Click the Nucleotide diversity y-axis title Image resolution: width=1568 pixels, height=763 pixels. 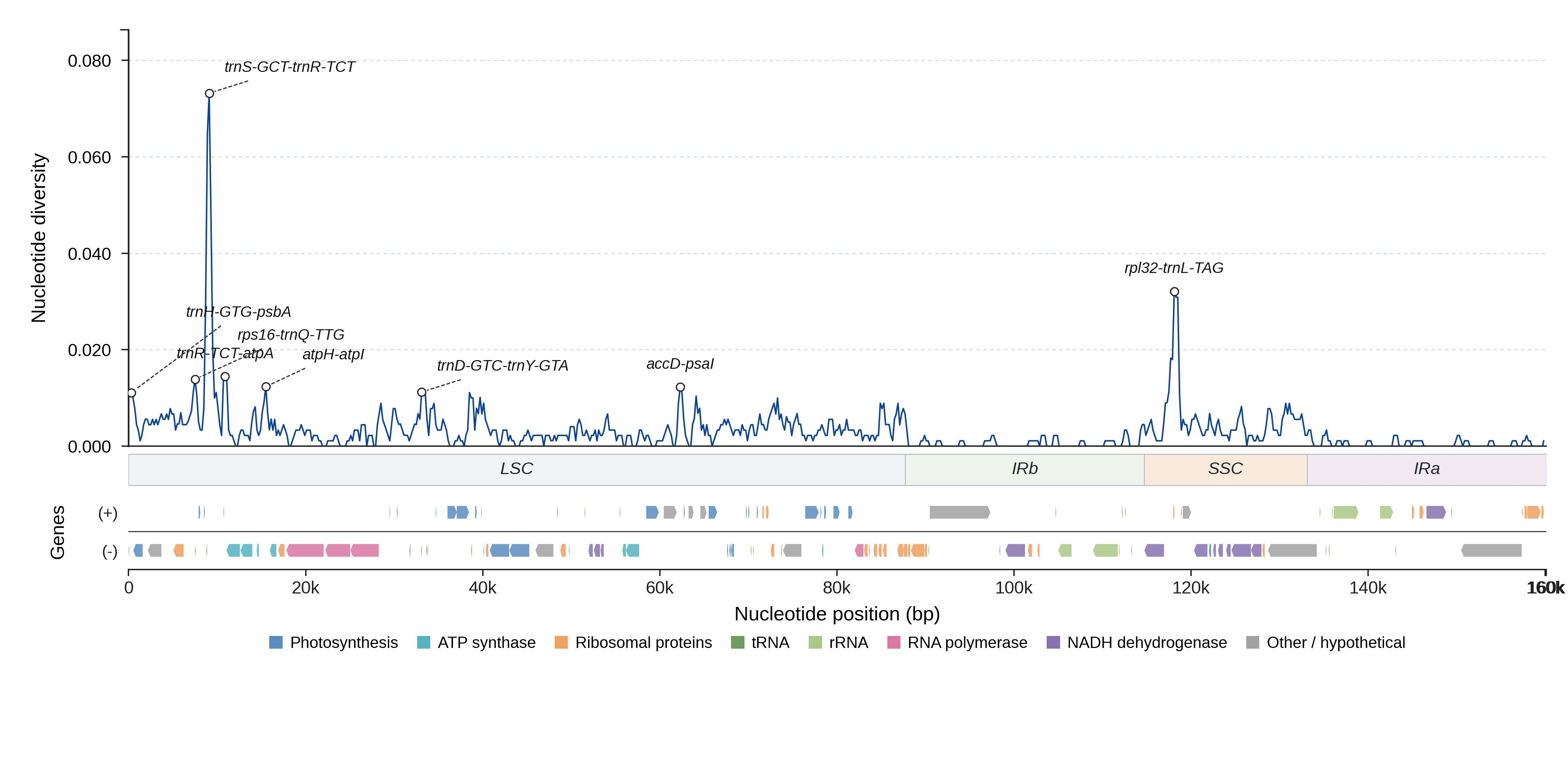point(38,238)
